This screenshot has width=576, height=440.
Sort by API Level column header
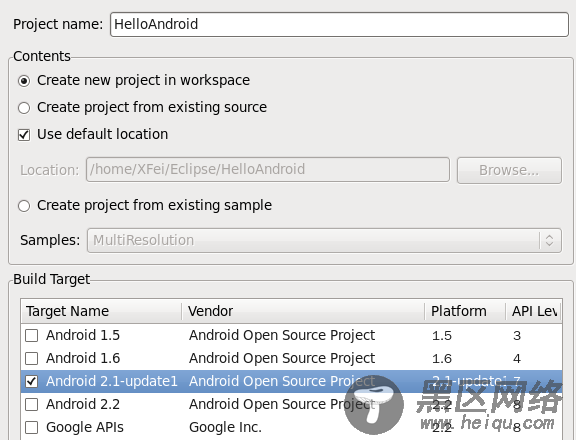tap(534, 311)
